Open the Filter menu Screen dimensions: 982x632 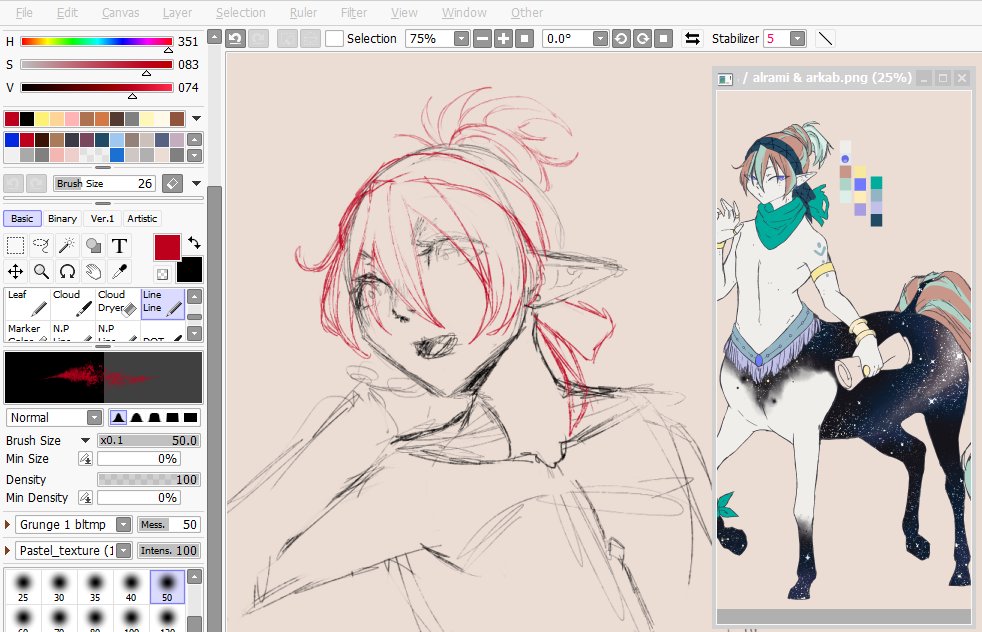coord(354,13)
